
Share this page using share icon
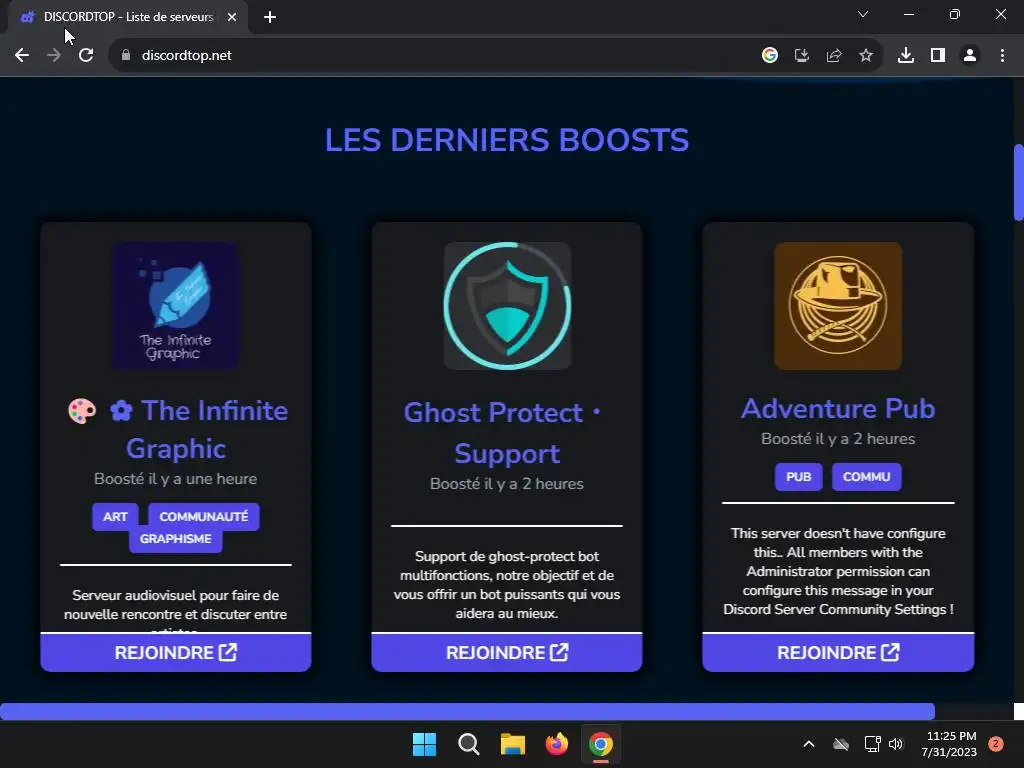pyautogui.click(x=833, y=56)
